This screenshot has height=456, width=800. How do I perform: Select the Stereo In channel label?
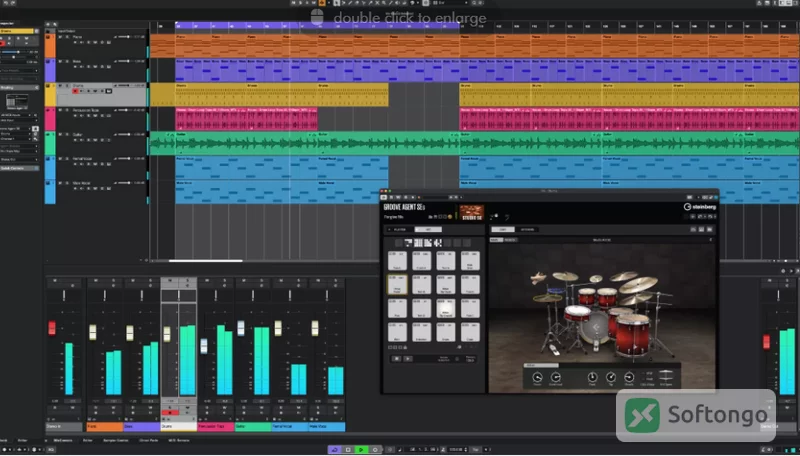pyautogui.click(x=64, y=426)
